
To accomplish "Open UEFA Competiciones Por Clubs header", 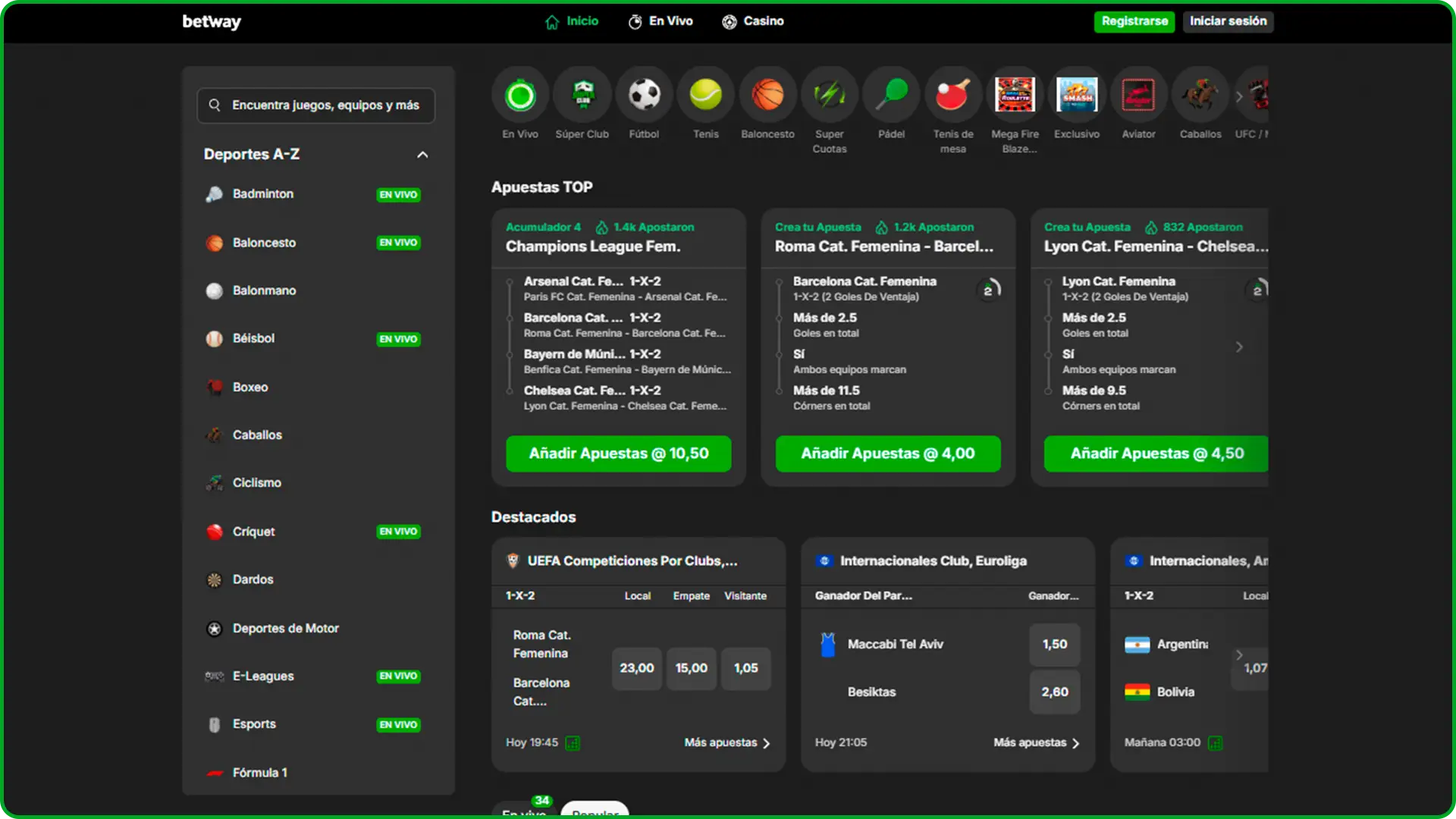I will (x=639, y=561).
